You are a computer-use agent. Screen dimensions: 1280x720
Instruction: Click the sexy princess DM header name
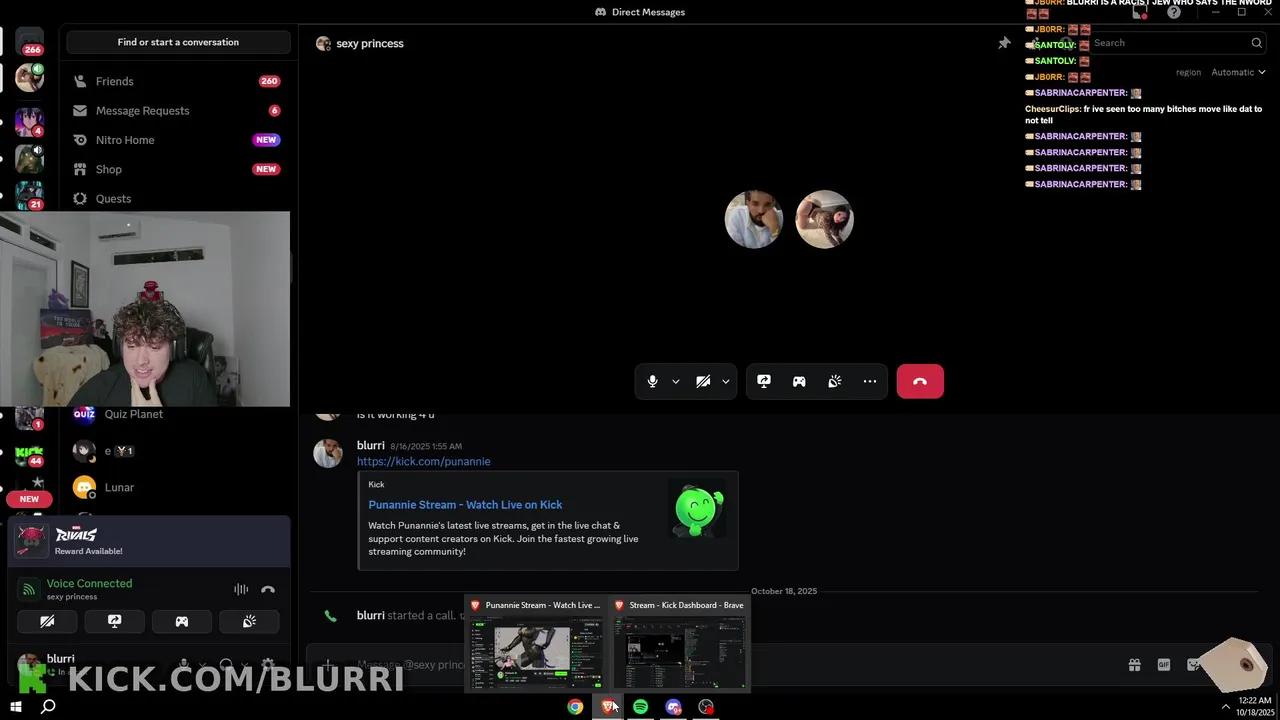pos(370,44)
